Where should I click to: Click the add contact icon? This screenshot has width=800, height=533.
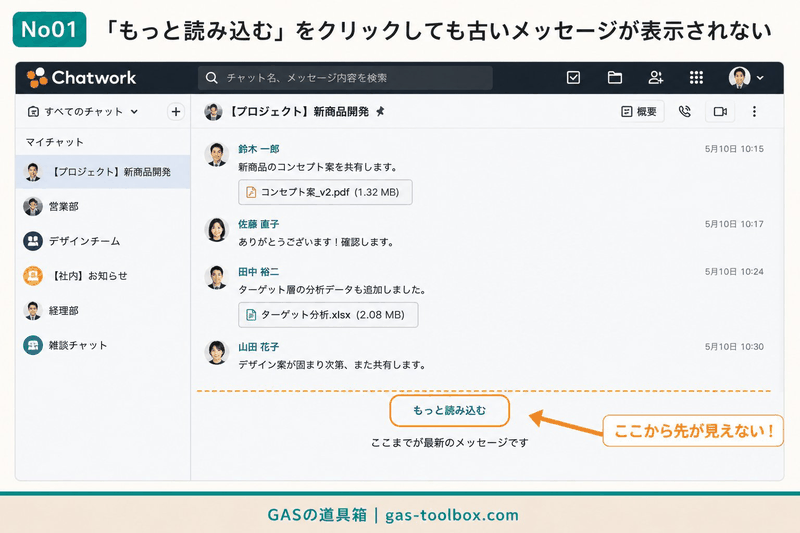[x=656, y=78]
